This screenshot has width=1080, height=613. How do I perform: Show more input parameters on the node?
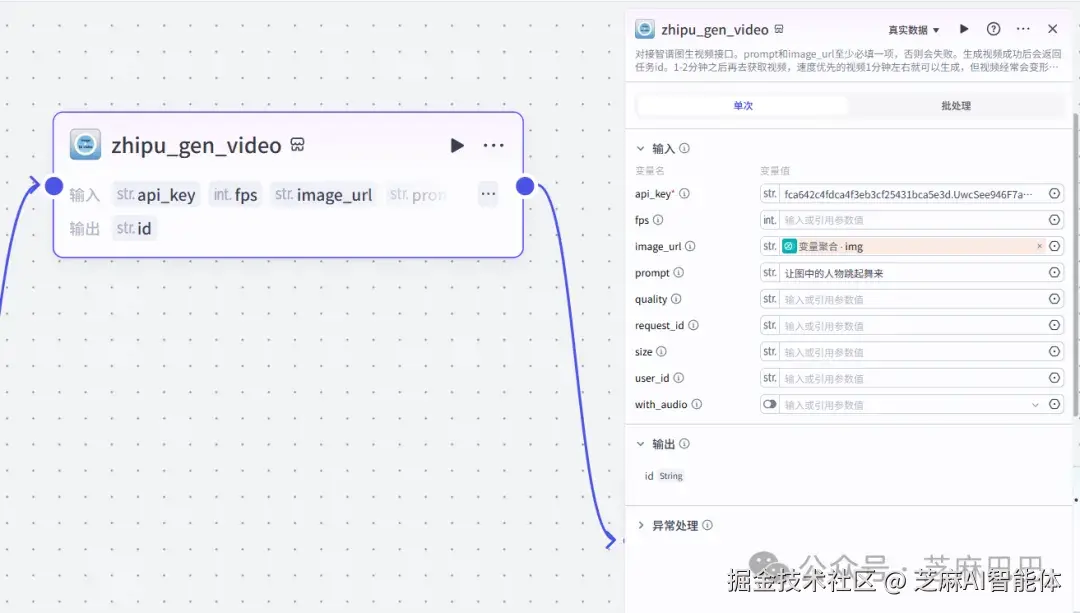click(488, 194)
